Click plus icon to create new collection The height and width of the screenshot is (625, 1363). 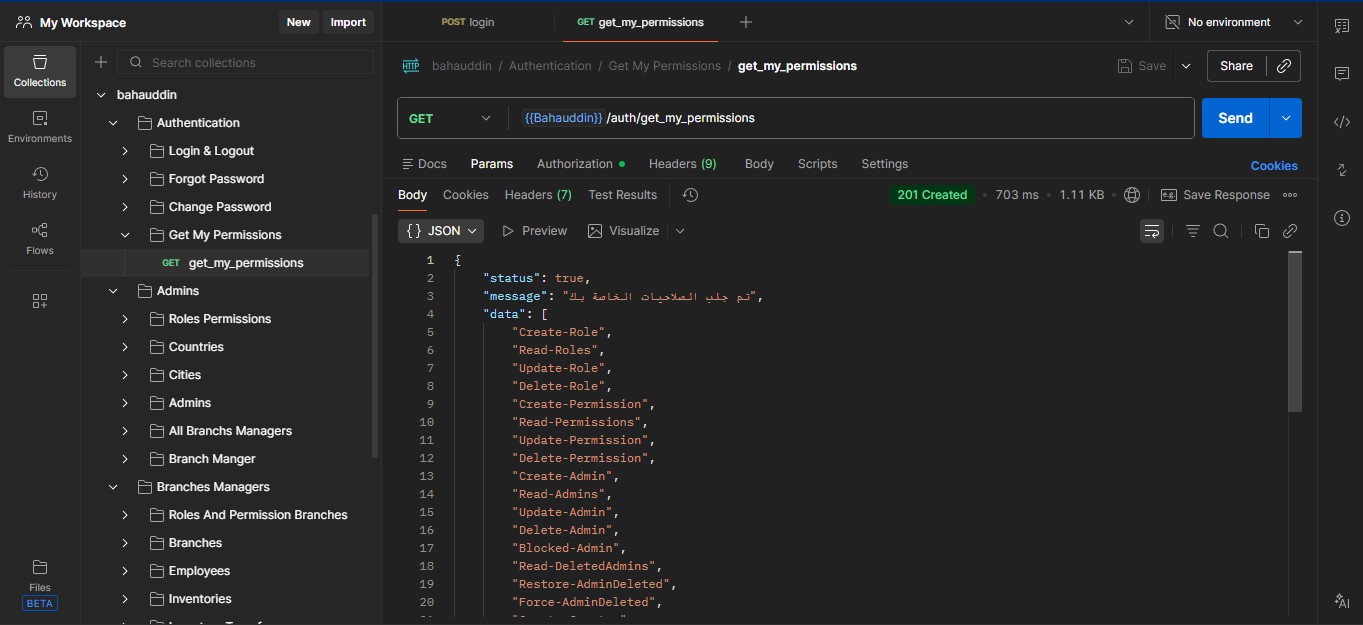pyautogui.click(x=101, y=63)
